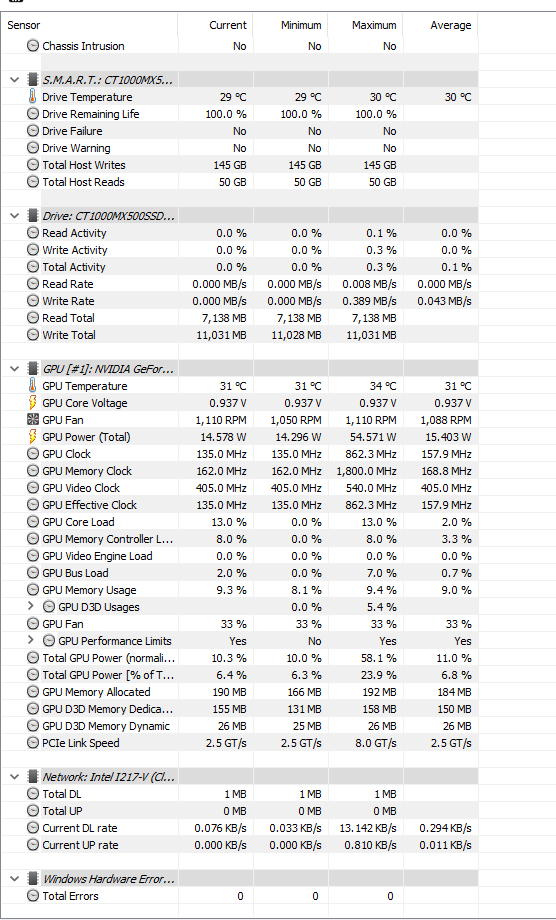Collapse the Drive CT1000MX500SSD group
The width and height of the screenshot is (556, 920).
tap(15, 216)
